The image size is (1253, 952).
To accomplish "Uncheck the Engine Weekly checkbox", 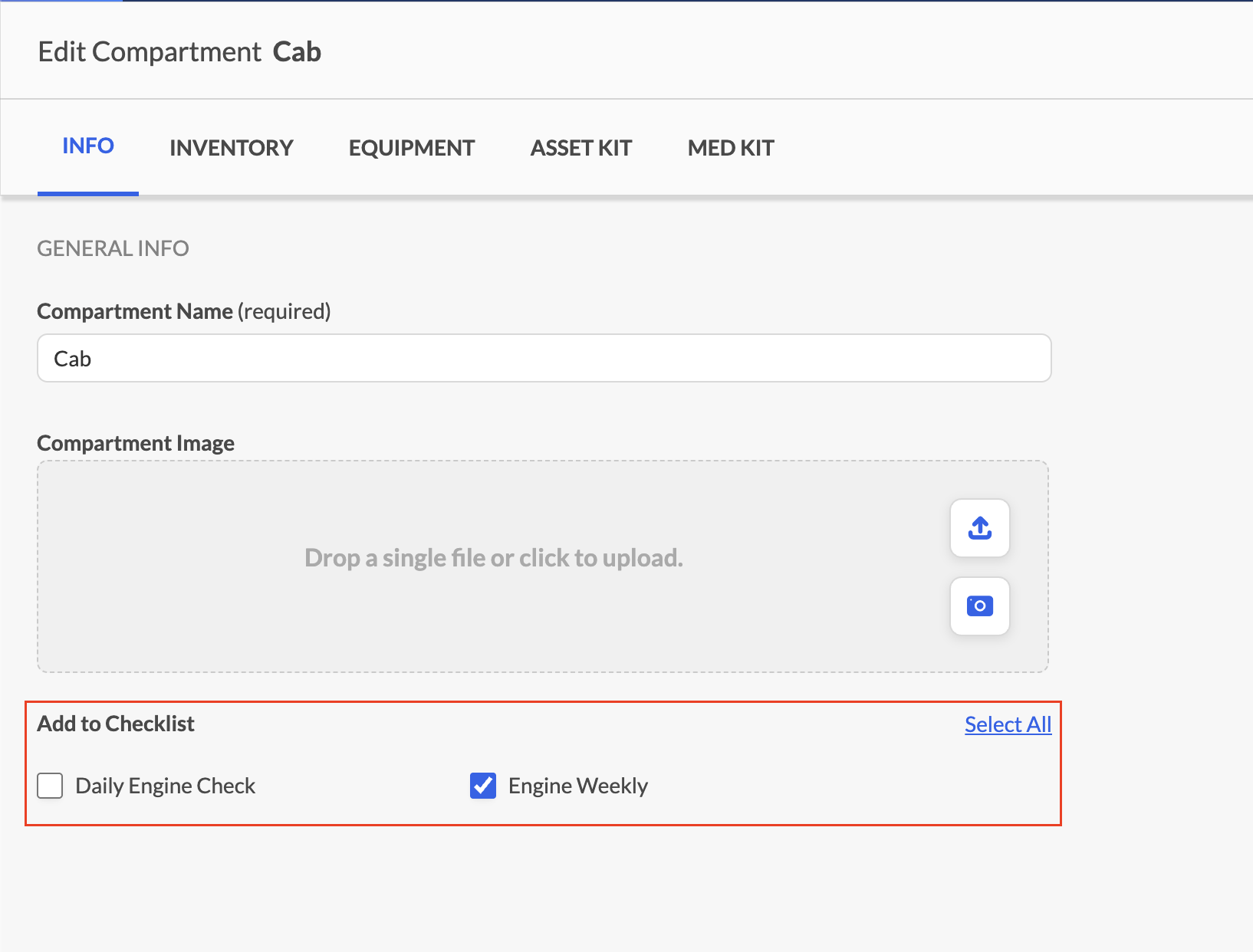I will pos(483,786).
